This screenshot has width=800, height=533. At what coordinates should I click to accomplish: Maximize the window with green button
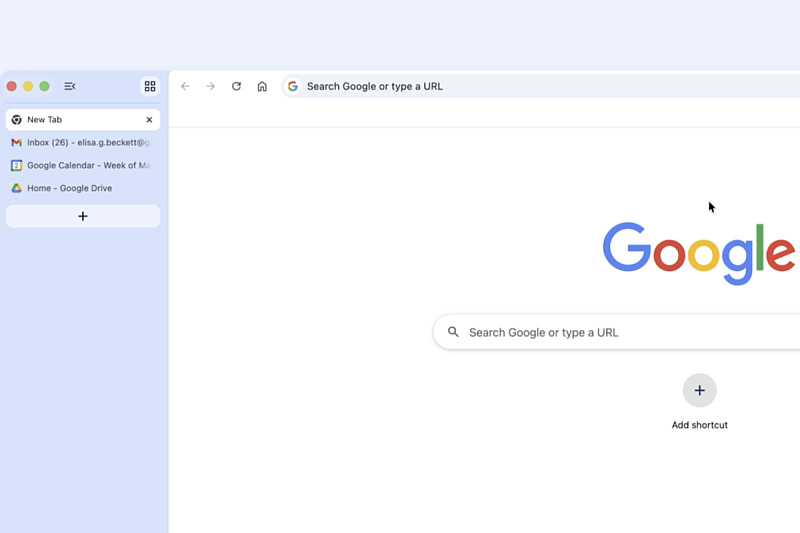44,86
